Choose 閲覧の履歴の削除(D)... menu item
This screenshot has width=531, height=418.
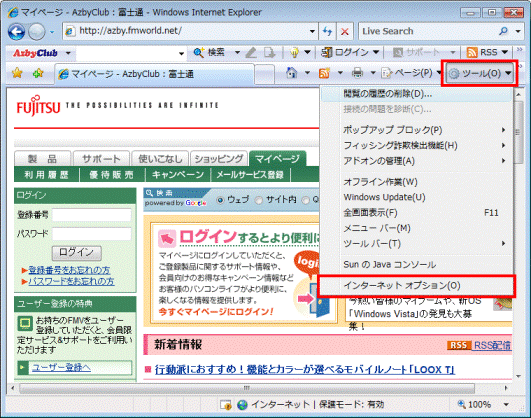click(416, 94)
